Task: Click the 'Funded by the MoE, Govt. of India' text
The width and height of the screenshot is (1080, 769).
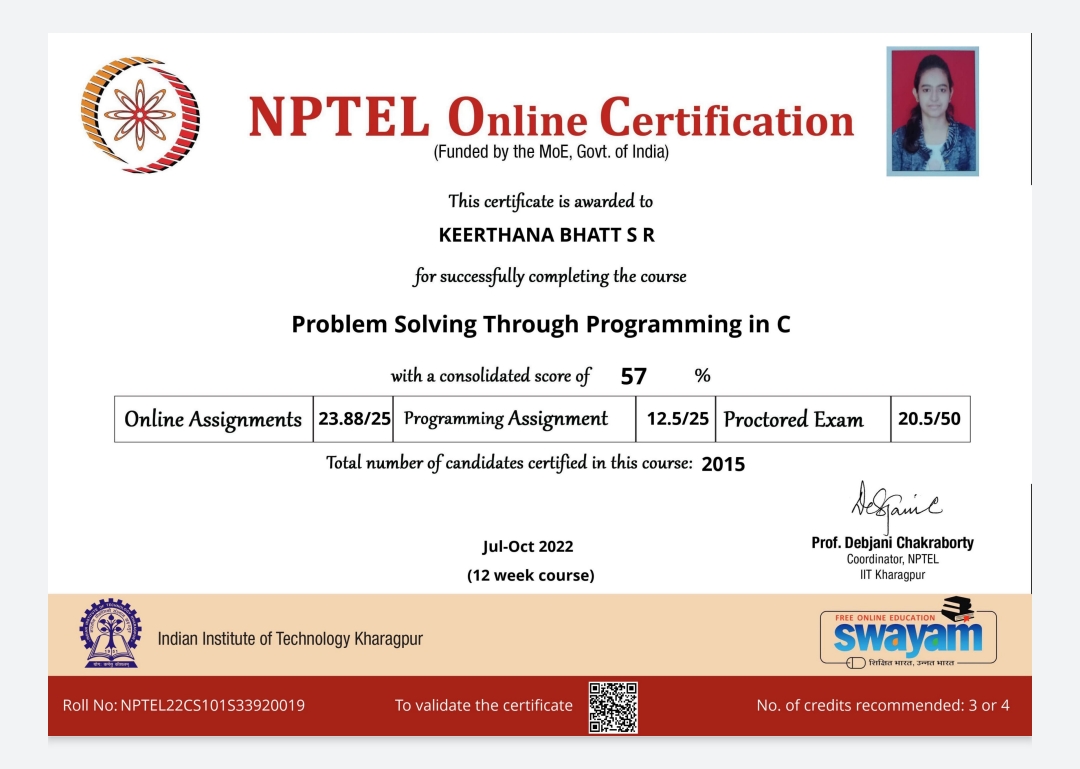Action: (551, 152)
